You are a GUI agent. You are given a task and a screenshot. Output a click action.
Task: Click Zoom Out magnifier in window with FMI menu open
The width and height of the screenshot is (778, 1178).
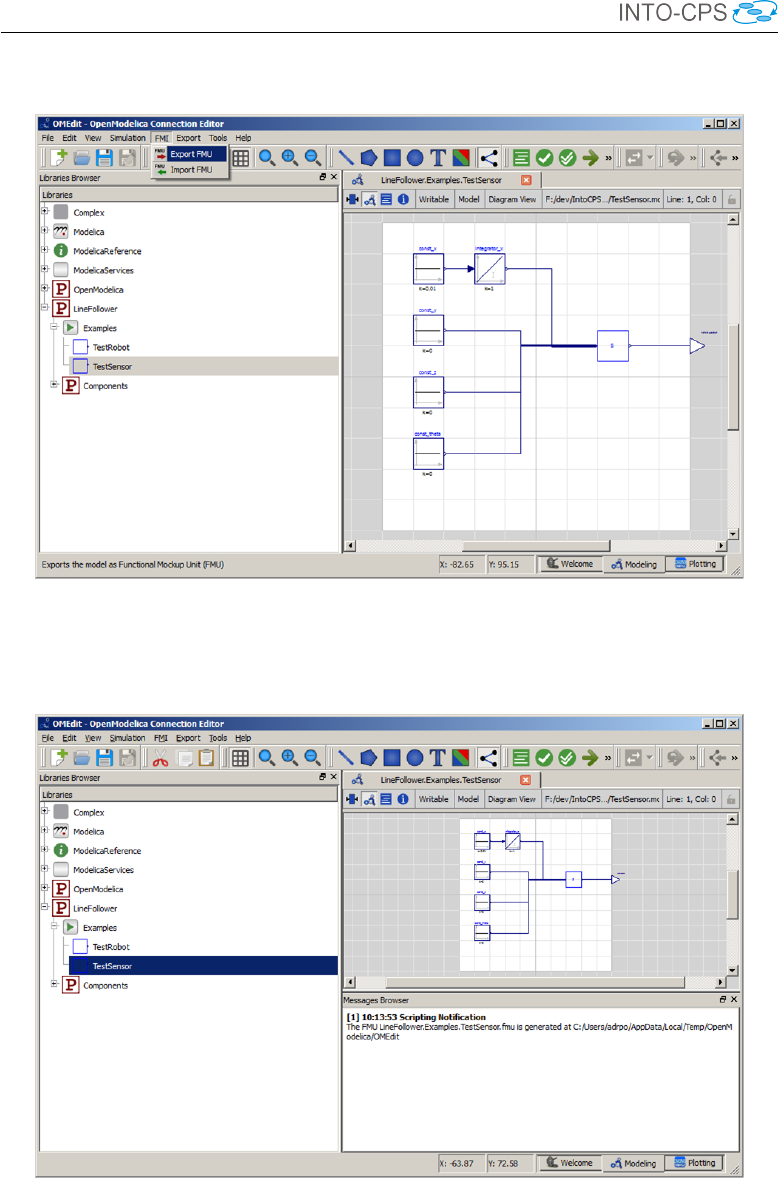point(313,158)
